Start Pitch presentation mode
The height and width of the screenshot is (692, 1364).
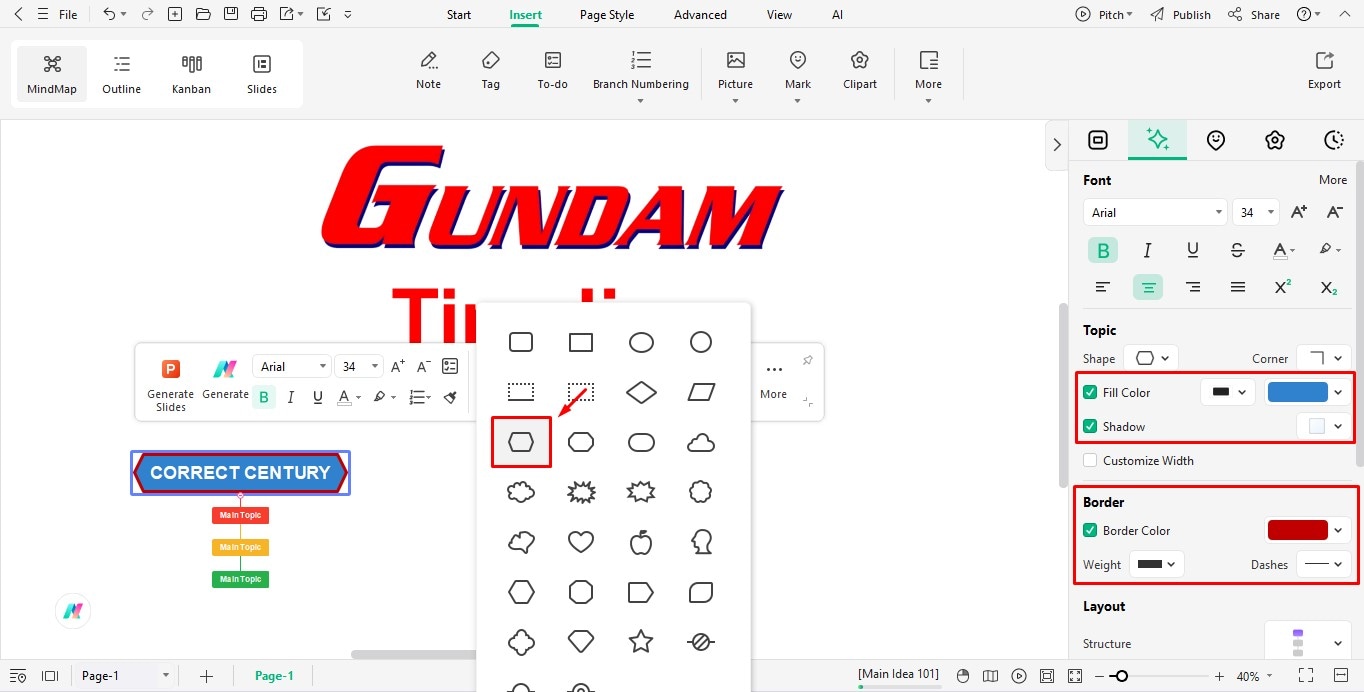coord(1104,15)
